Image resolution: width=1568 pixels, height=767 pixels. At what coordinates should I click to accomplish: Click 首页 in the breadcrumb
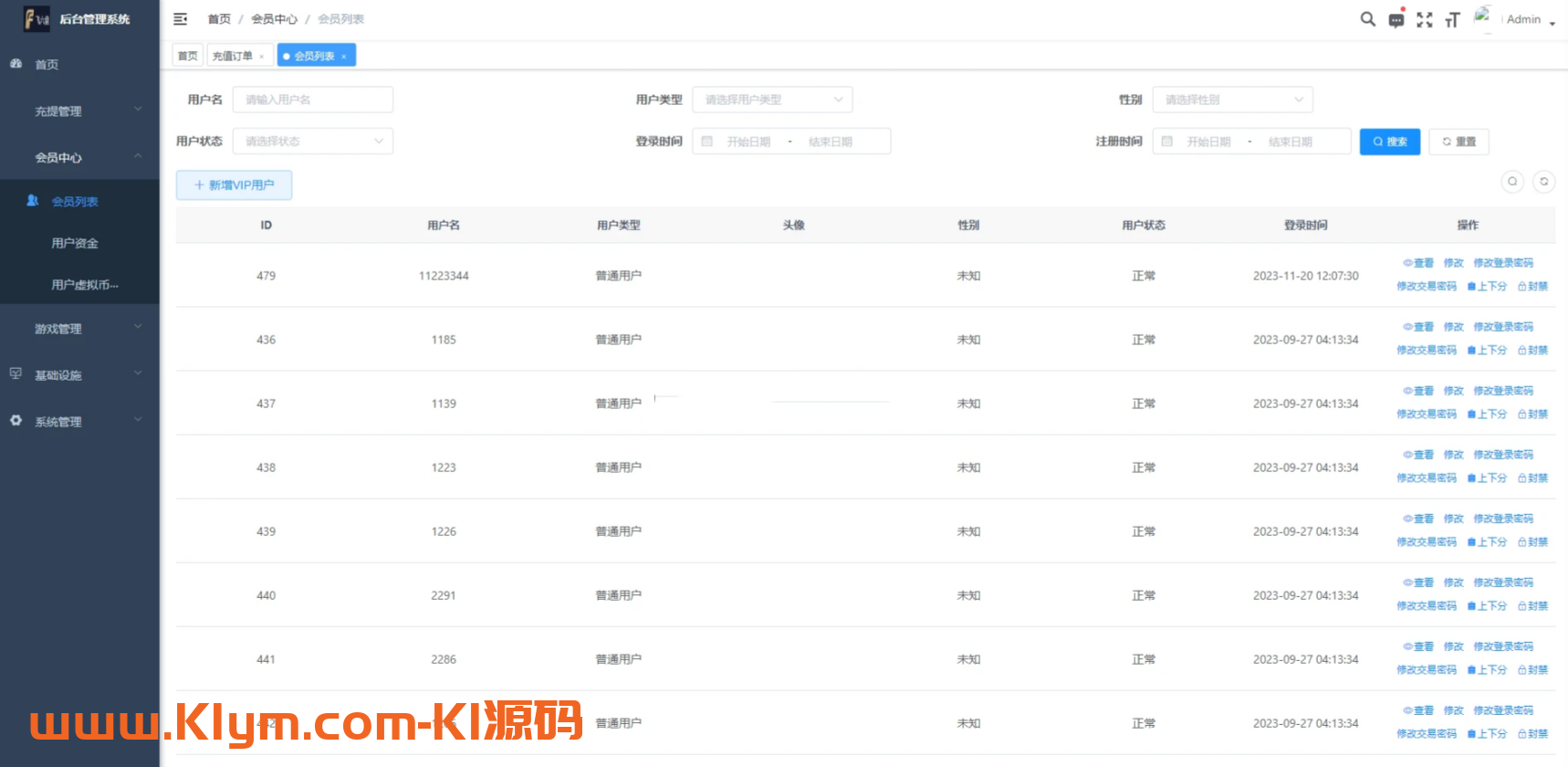(219, 19)
